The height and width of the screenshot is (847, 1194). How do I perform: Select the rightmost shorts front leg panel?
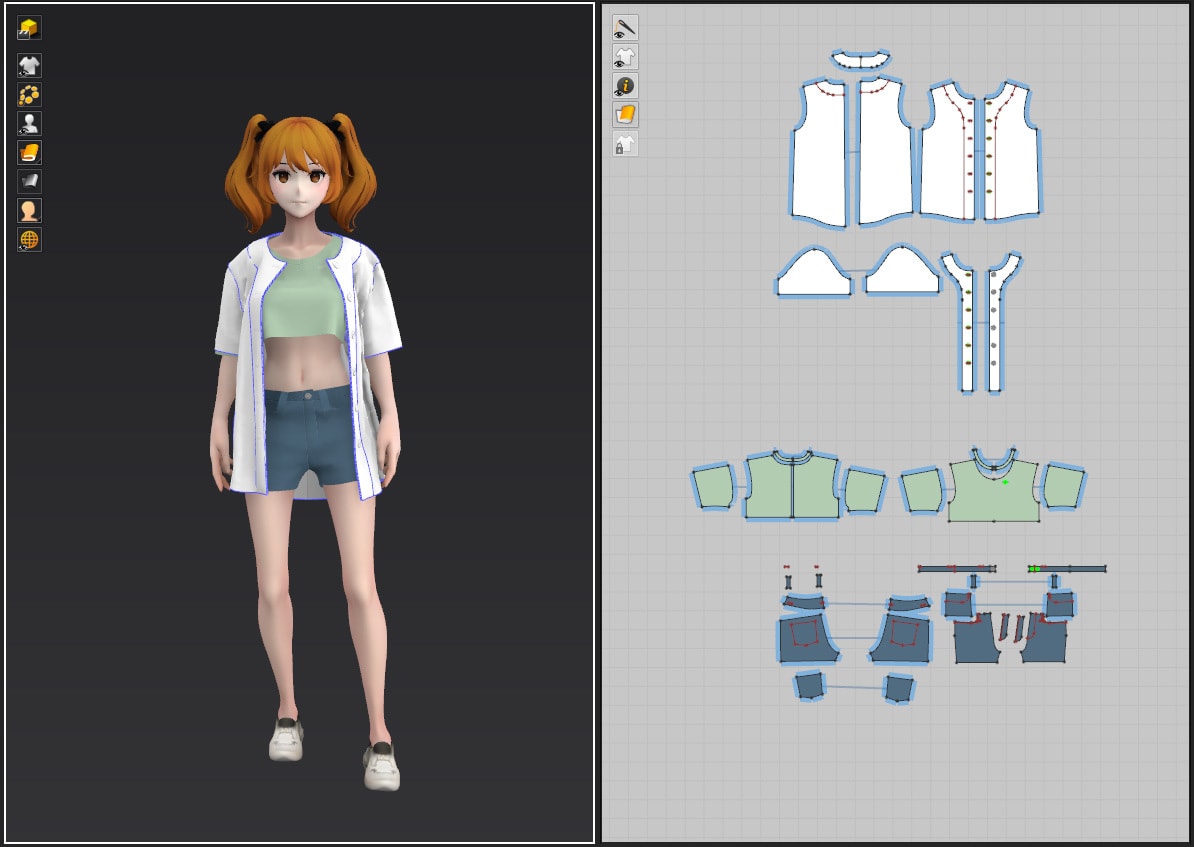pos(1044,640)
